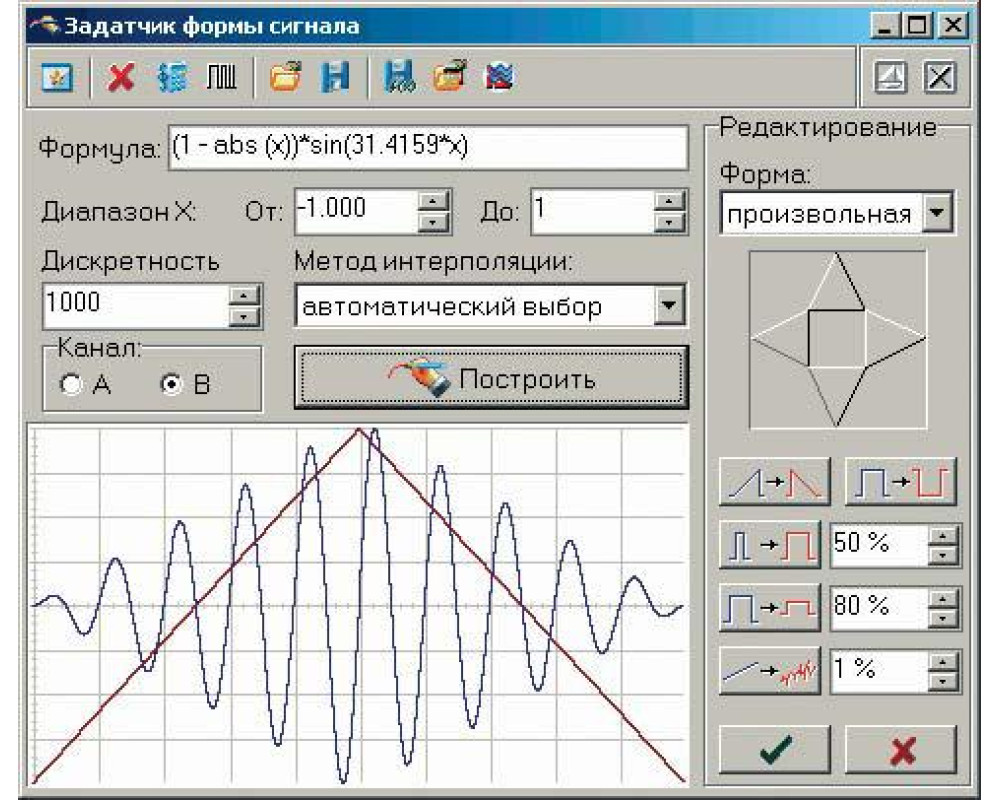Click the Построить button

pyautogui.click(x=491, y=379)
